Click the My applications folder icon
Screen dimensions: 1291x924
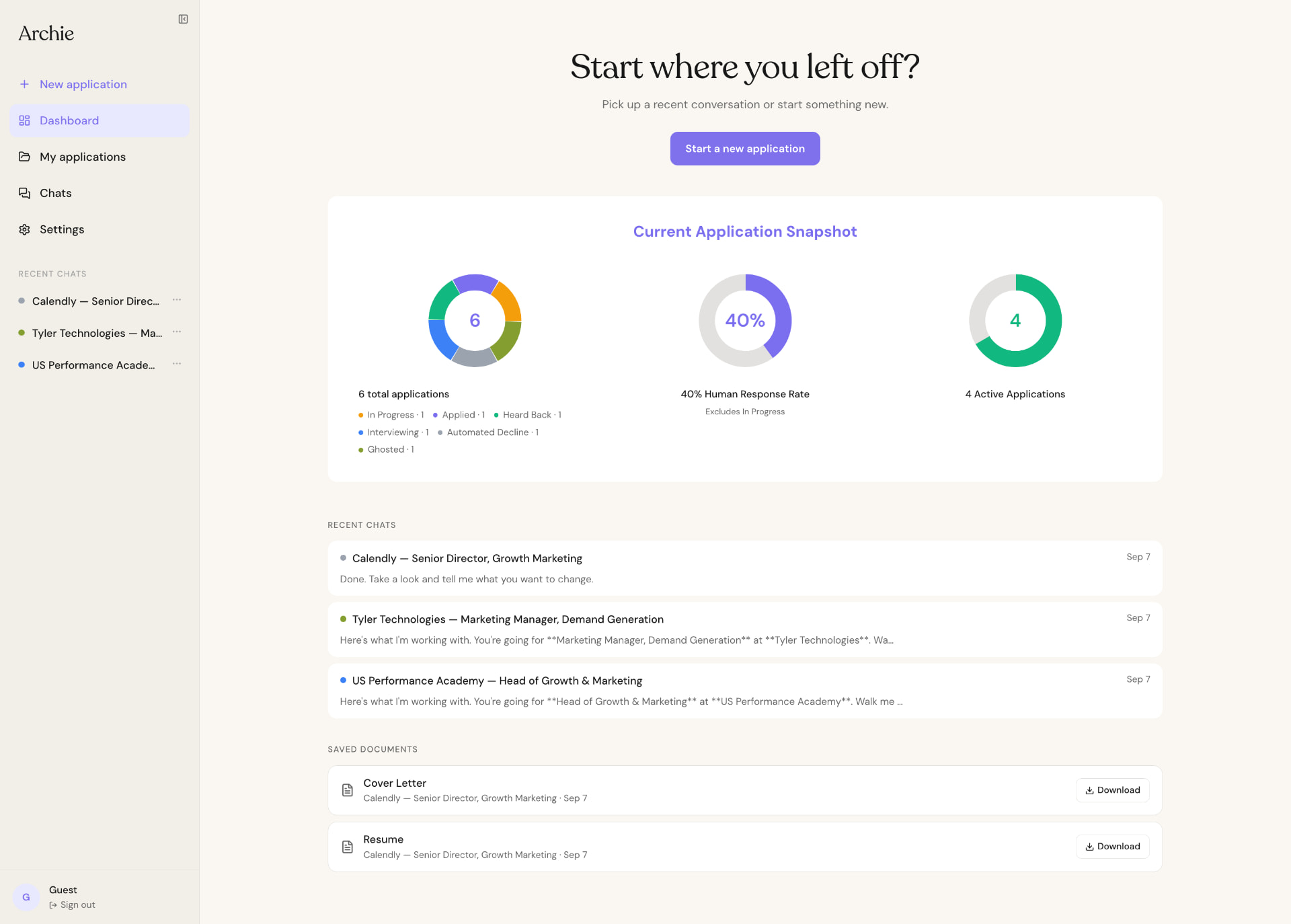(24, 157)
